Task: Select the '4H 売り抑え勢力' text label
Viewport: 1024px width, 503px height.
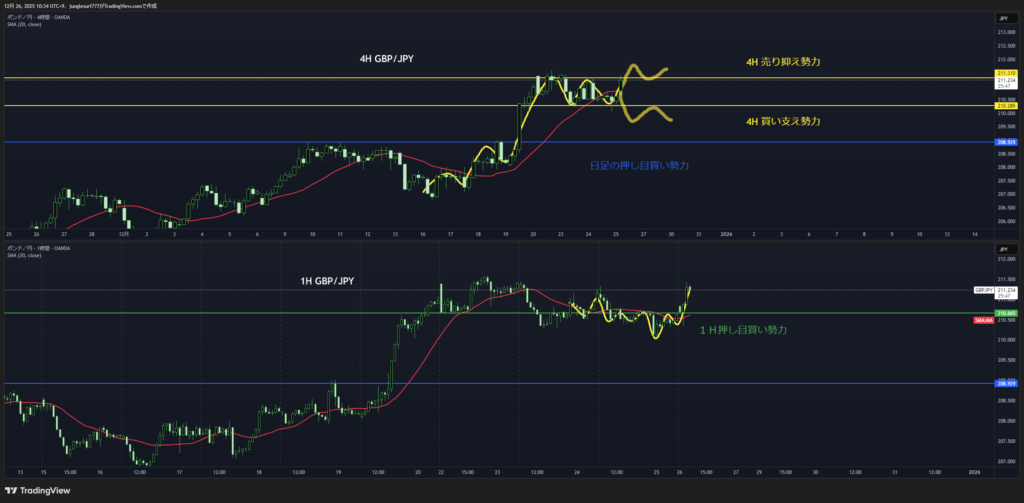Action: click(x=783, y=62)
